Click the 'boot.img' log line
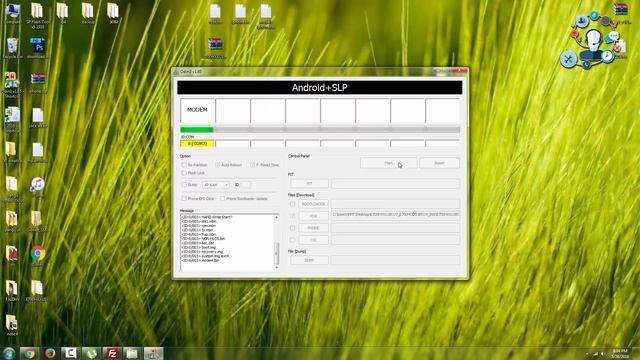The height and width of the screenshot is (360, 640). click(199, 247)
